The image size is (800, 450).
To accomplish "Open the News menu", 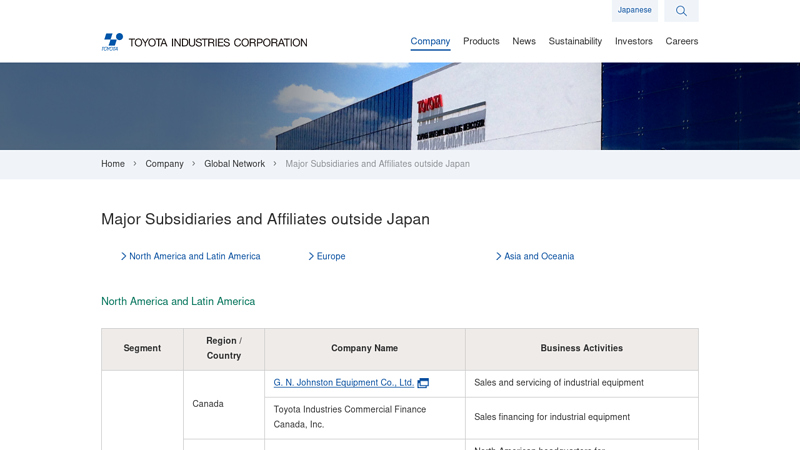I will tap(524, 41).
